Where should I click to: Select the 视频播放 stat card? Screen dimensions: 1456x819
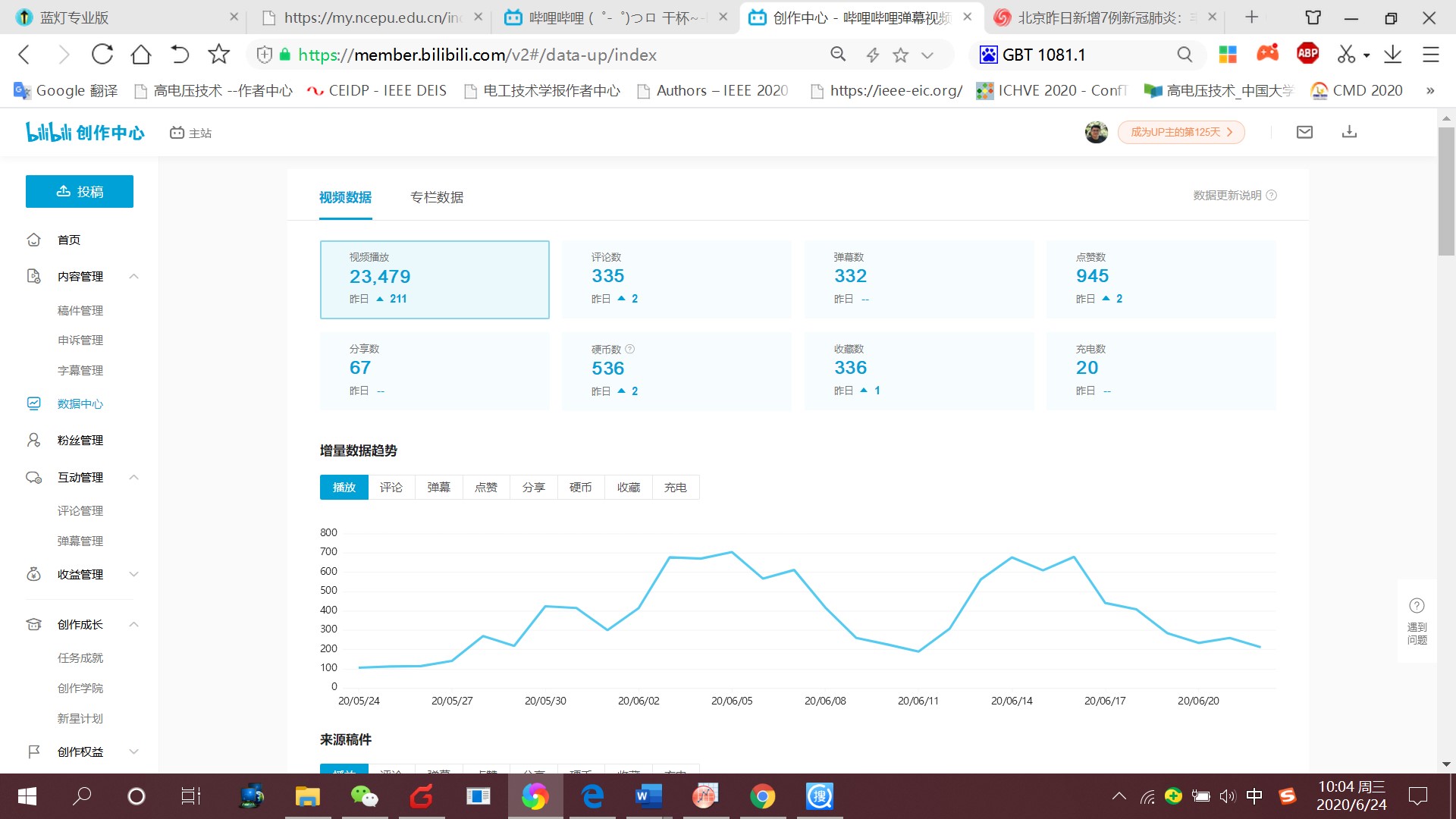(x=435, y=279)
